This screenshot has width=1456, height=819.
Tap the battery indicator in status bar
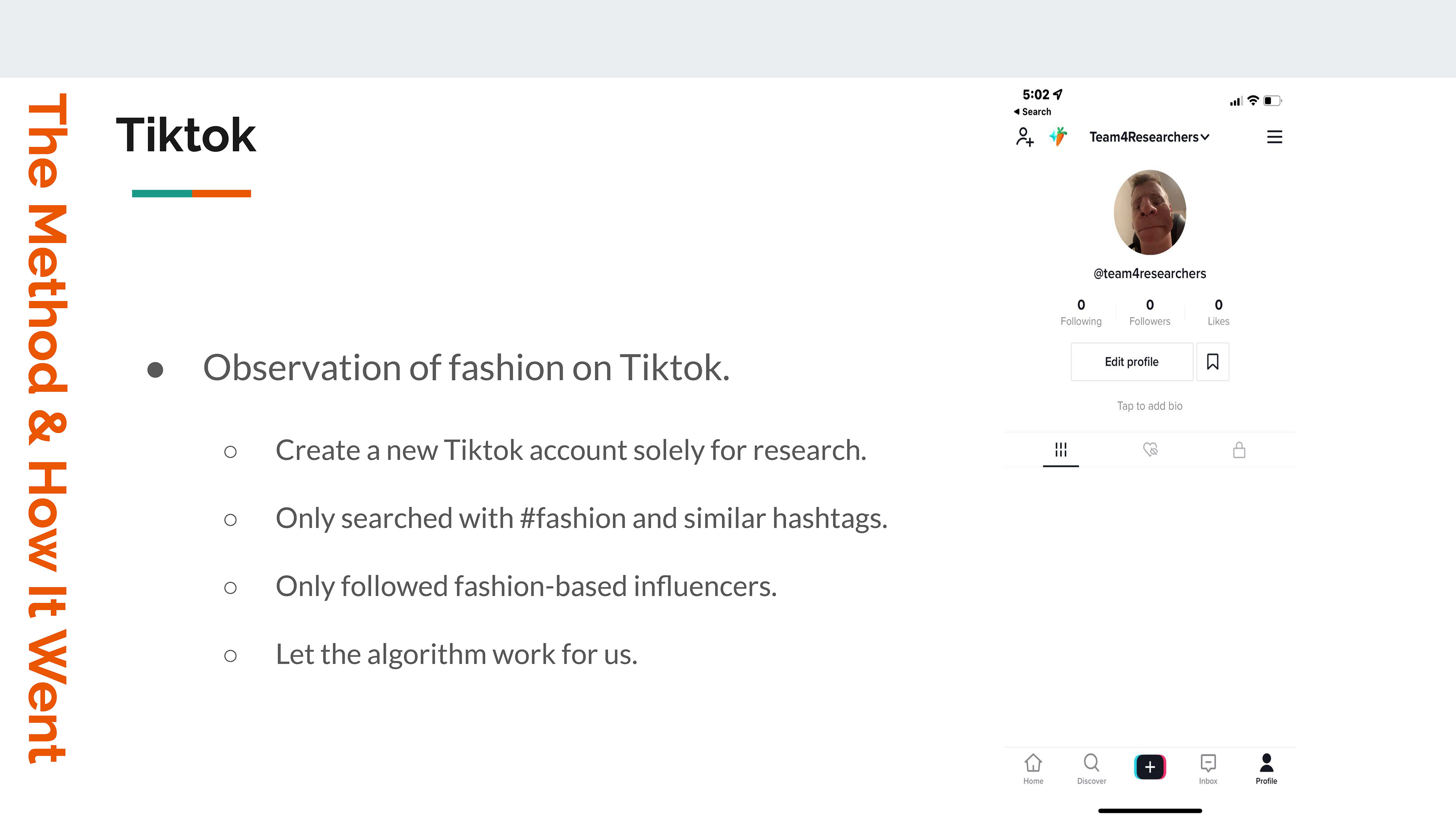pyautogui.click(x=1273, y=100)
